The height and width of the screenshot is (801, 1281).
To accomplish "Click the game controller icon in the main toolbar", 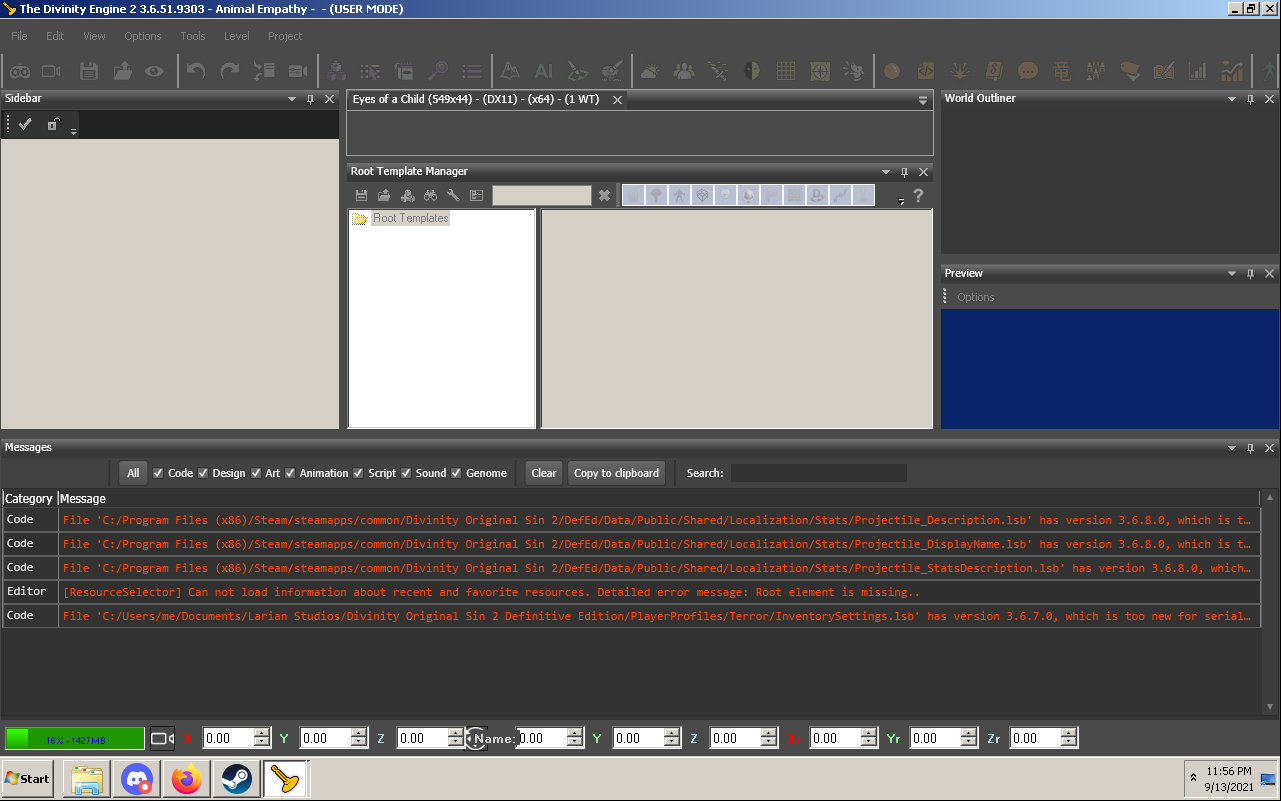I will click(20, 71).
